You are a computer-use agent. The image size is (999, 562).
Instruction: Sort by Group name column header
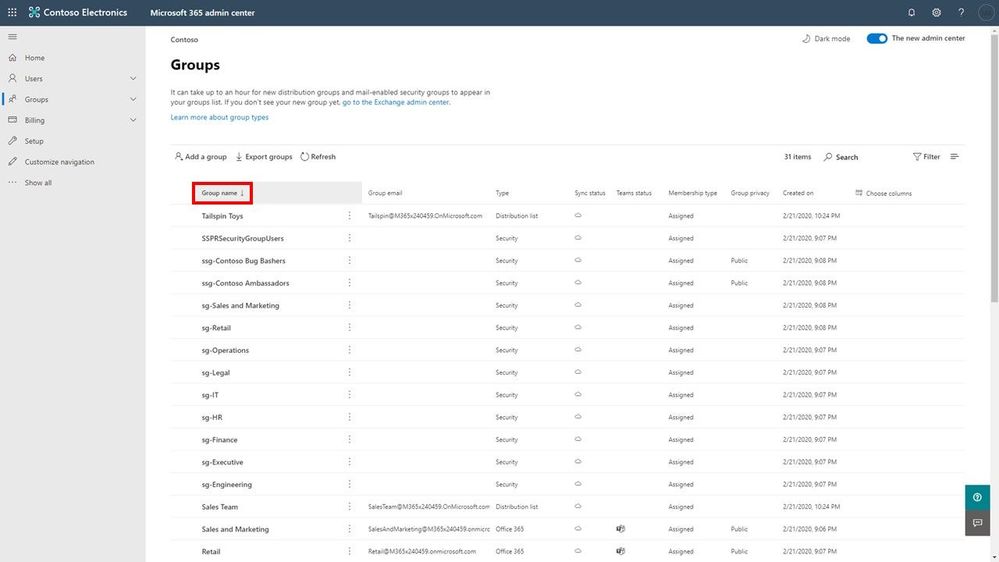222,193
